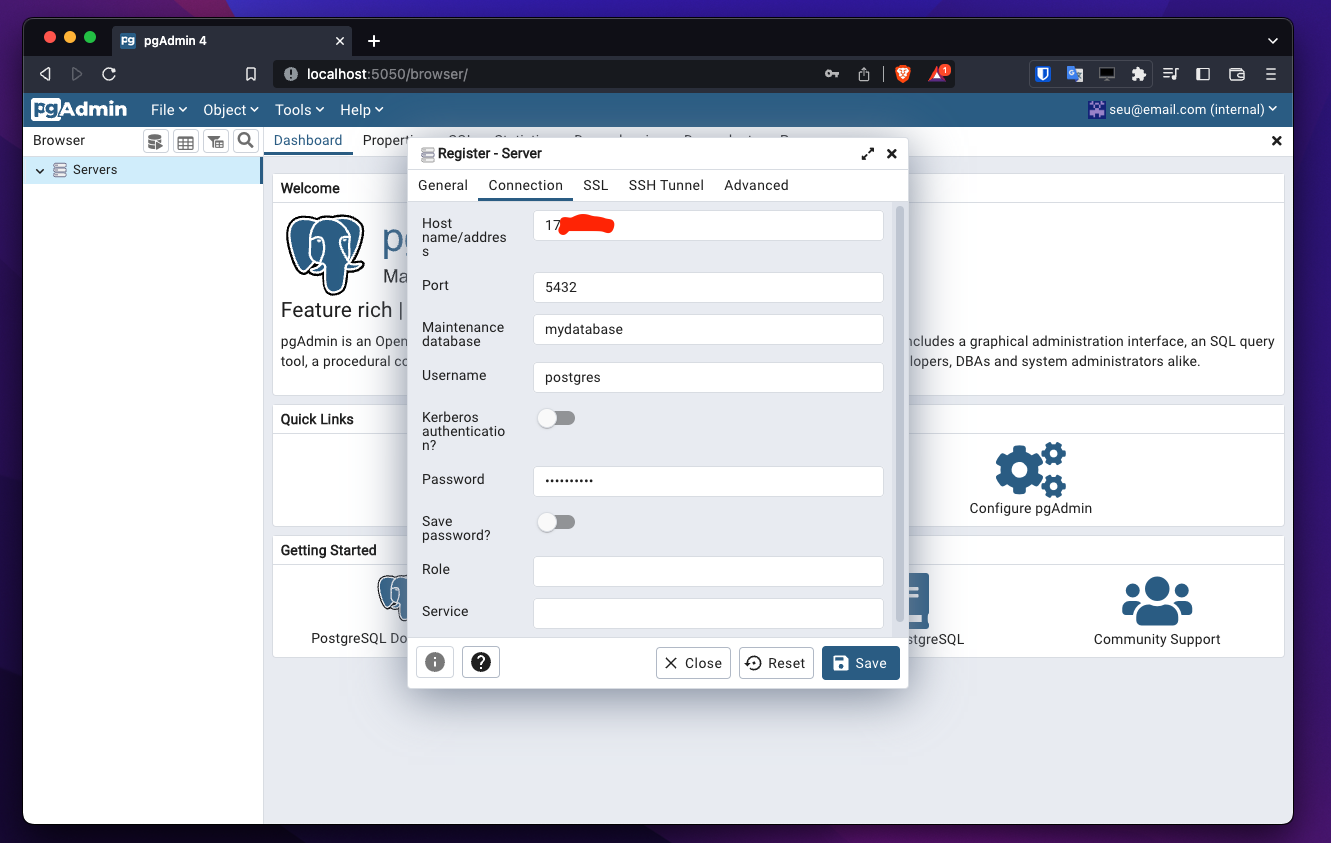The height and width of the screenshot is (843, 1331).
Task: Click the Close button in dialog footer
Action: point(693,663)
